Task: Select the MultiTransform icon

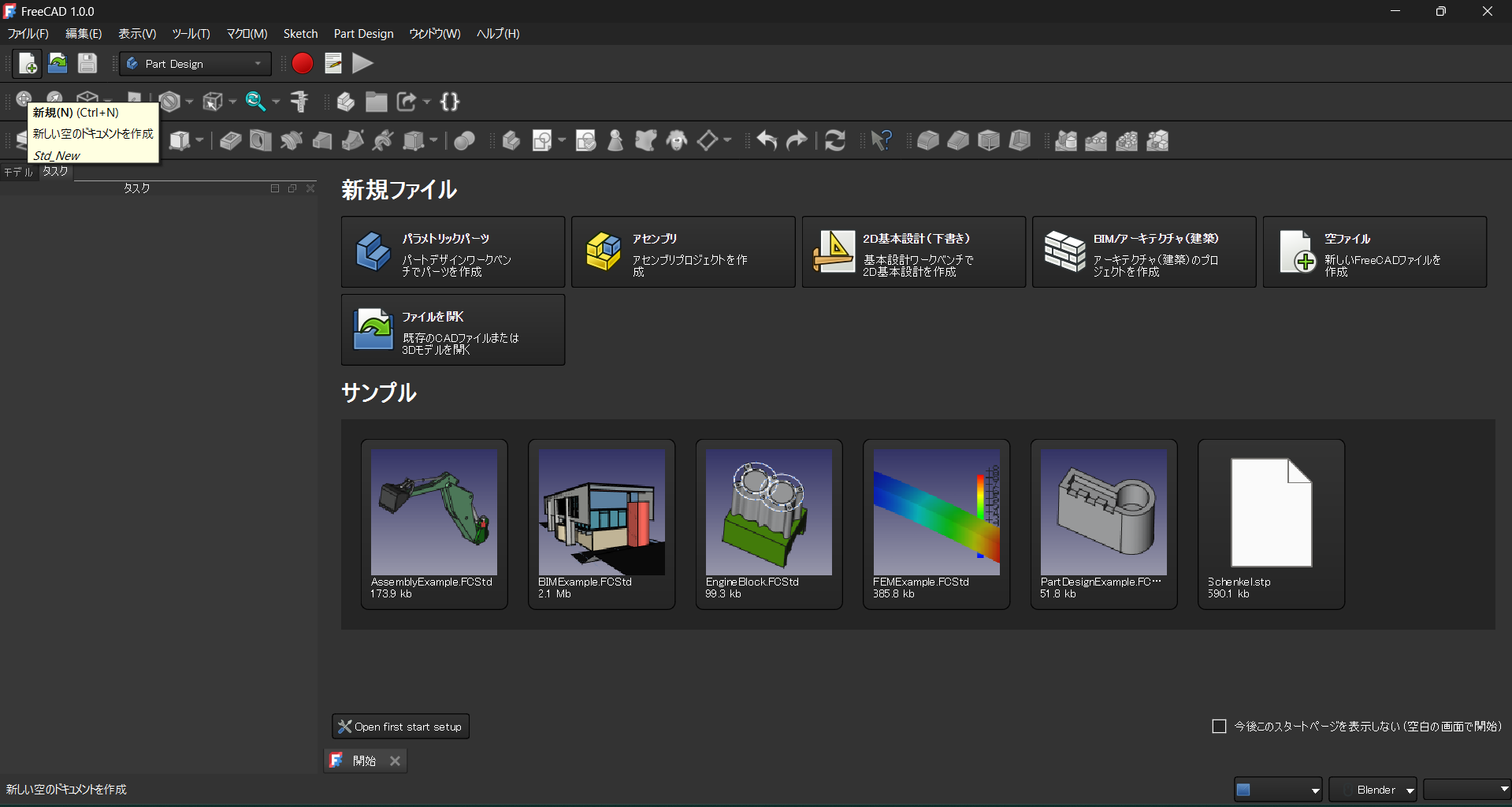Action: [1157, 140]
